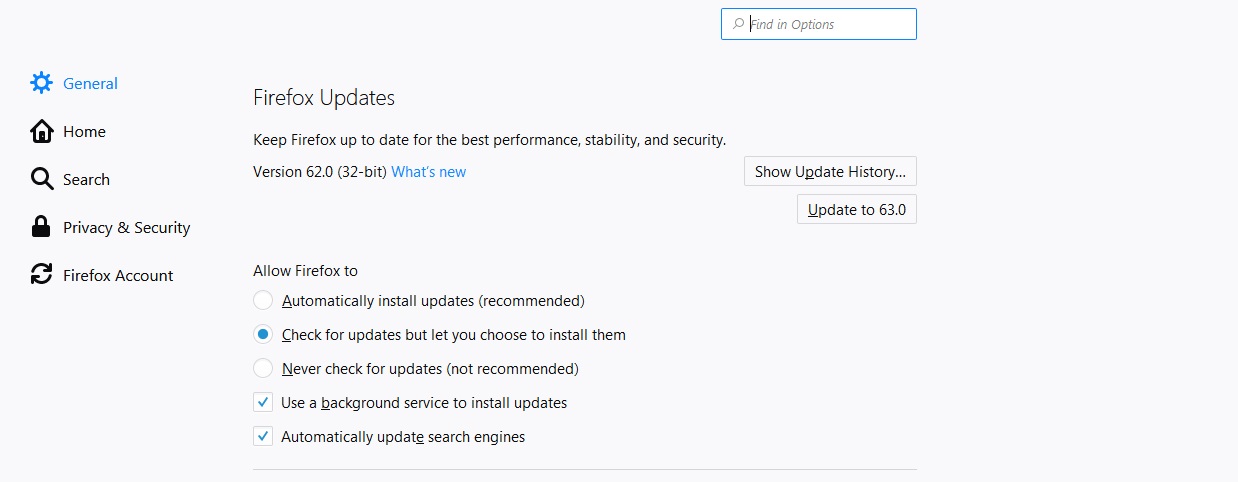Screen dimensions: 1238x482
Task: Select Never check for updates option
Action: (x=263, y=368)
